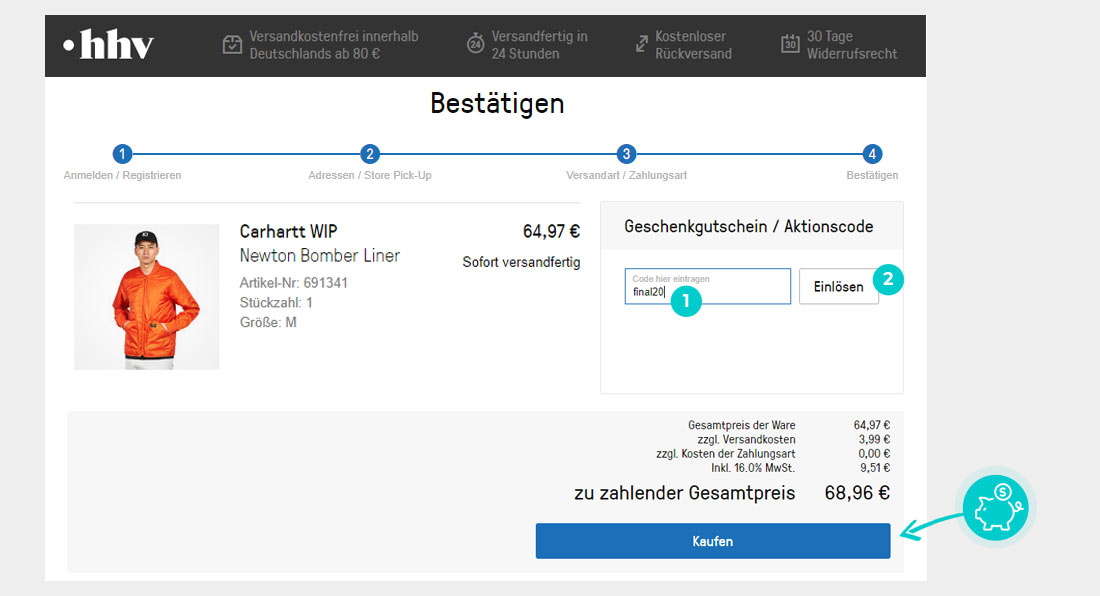Open the orange bomber jacket thumbnail

pyautogui.click(x=147, y=297)
